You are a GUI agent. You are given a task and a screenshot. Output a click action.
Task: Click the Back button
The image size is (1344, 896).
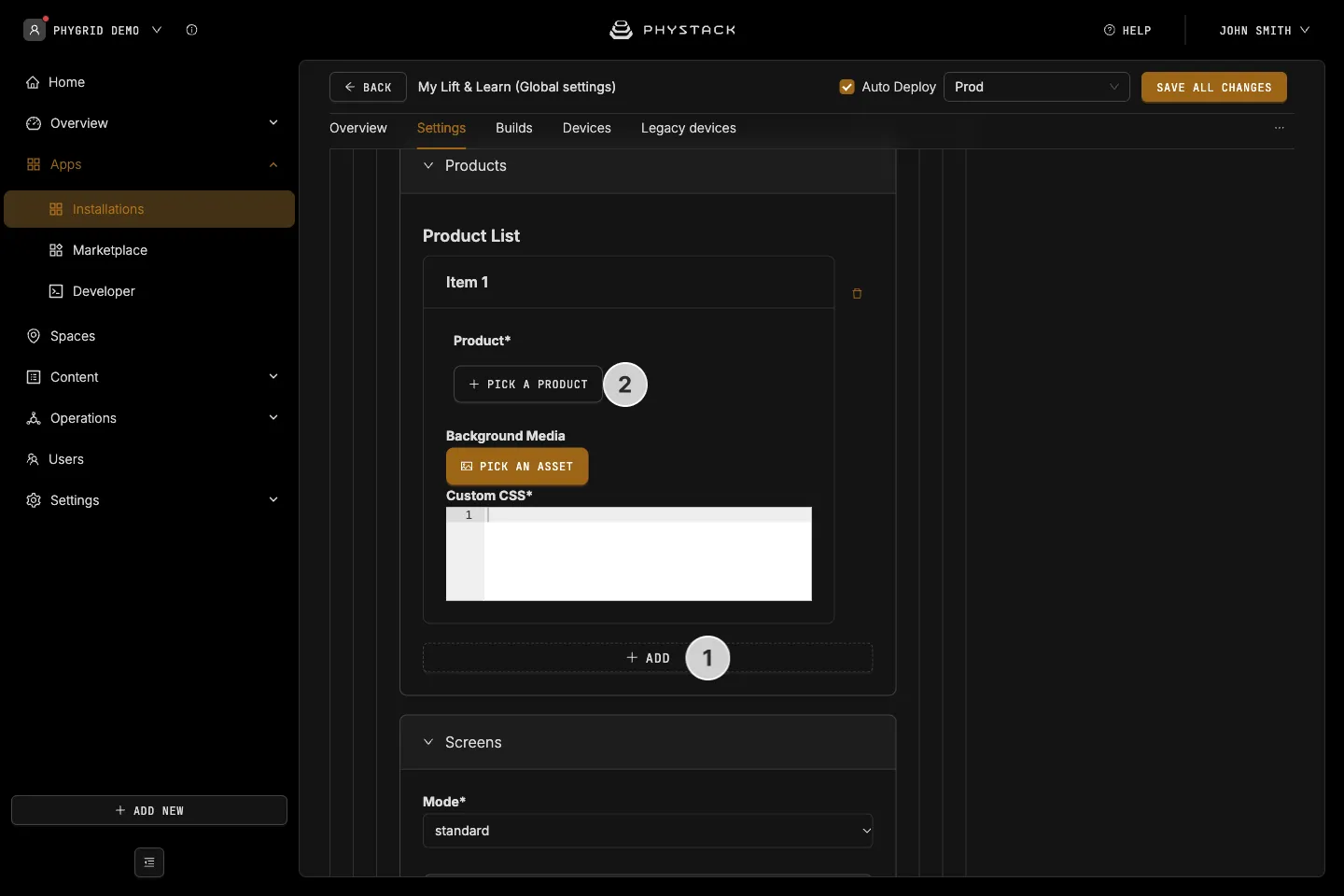tap(368, 87)
